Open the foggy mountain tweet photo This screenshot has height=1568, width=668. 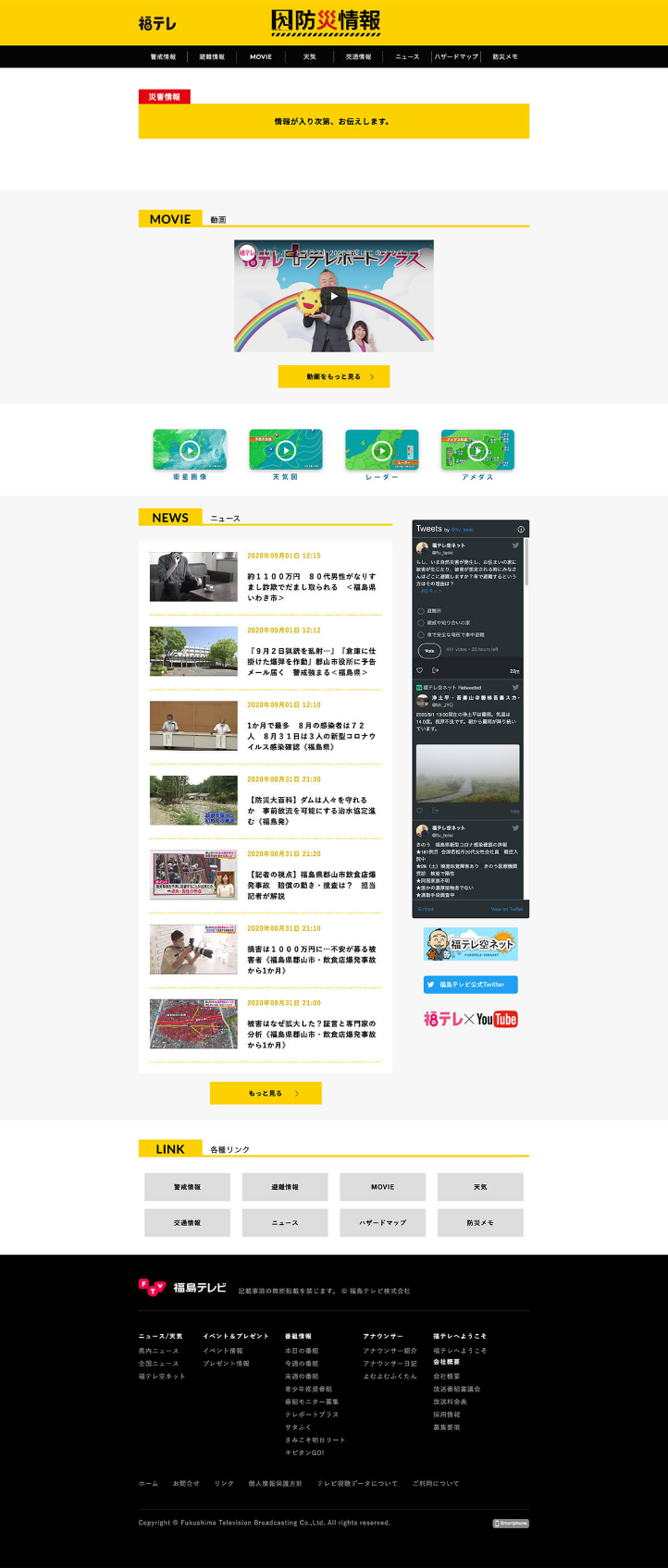tap(467, 773)
